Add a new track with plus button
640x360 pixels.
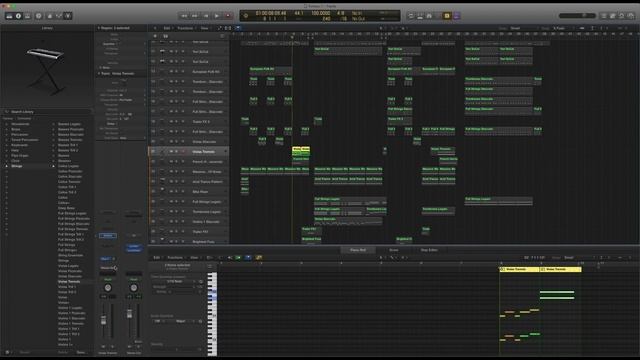pyautogui.click(x=155, y=36)
